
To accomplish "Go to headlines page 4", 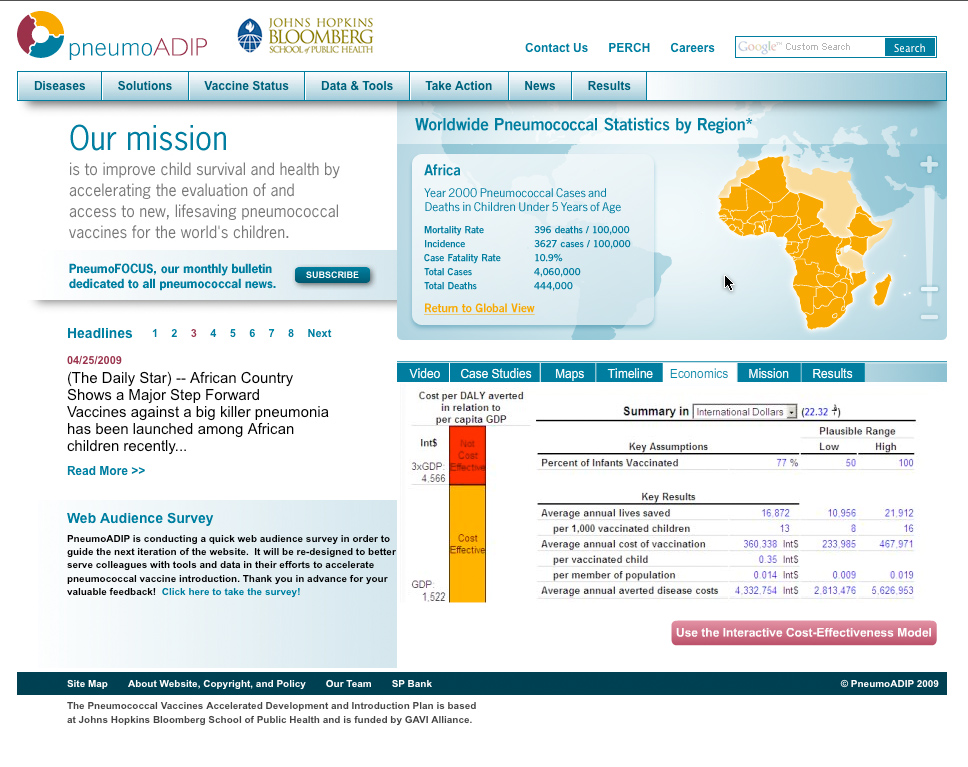I will click(x=213, y=333).
